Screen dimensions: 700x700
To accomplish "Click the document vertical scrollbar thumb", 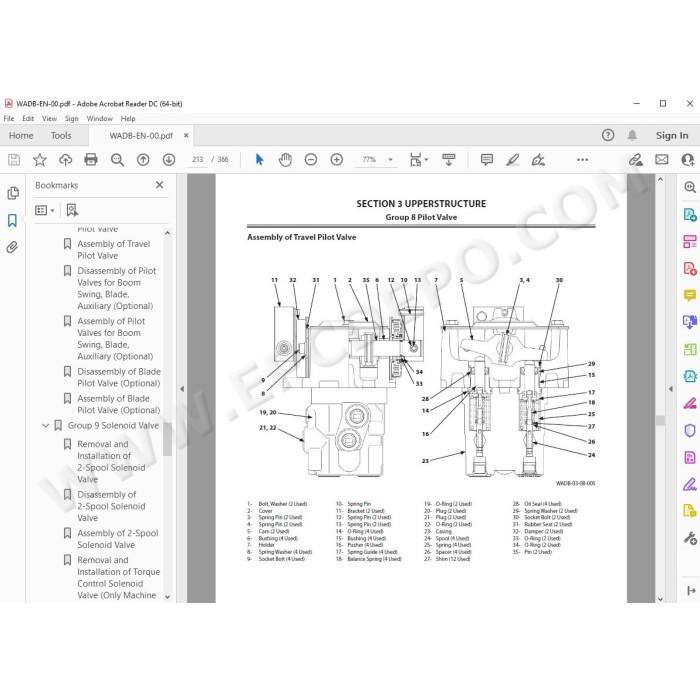I will (x=660, y=420).
